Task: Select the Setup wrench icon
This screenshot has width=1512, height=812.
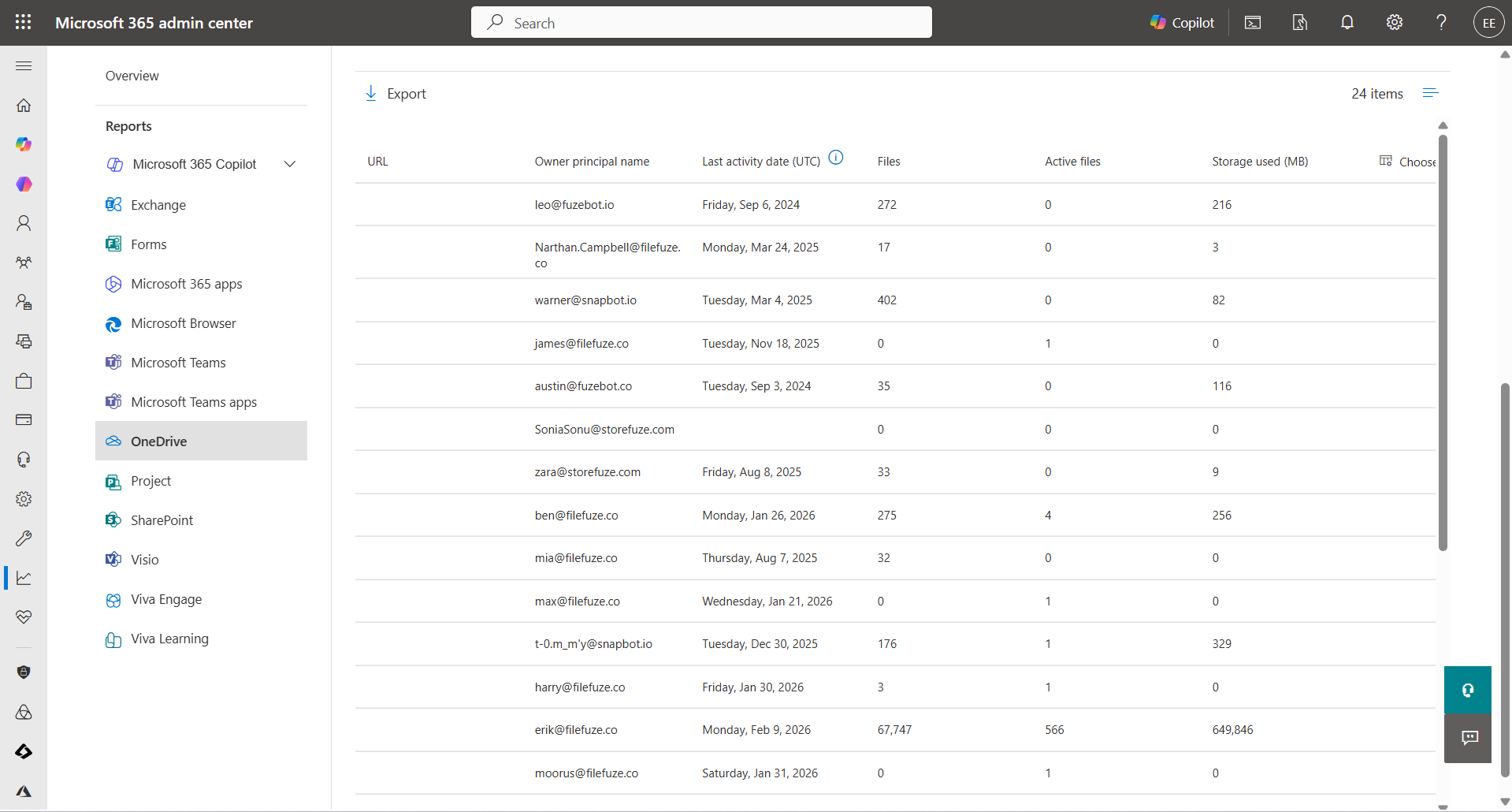Action: 24,538
